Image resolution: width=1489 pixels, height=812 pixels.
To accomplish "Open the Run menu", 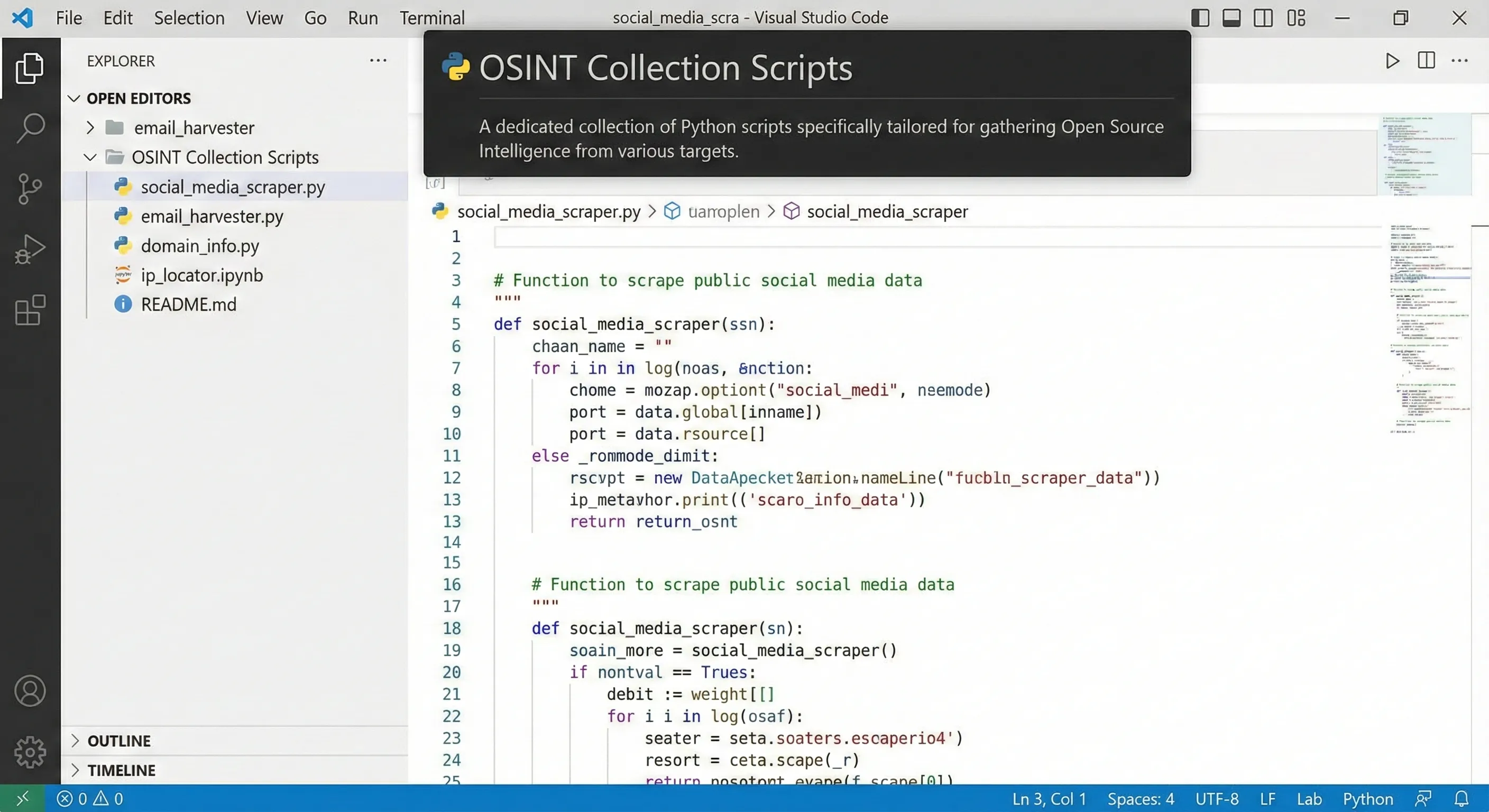I will click(363, 18).
